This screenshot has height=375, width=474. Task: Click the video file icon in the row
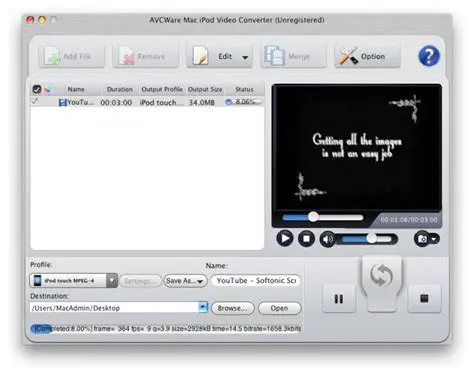click(63, 103)
